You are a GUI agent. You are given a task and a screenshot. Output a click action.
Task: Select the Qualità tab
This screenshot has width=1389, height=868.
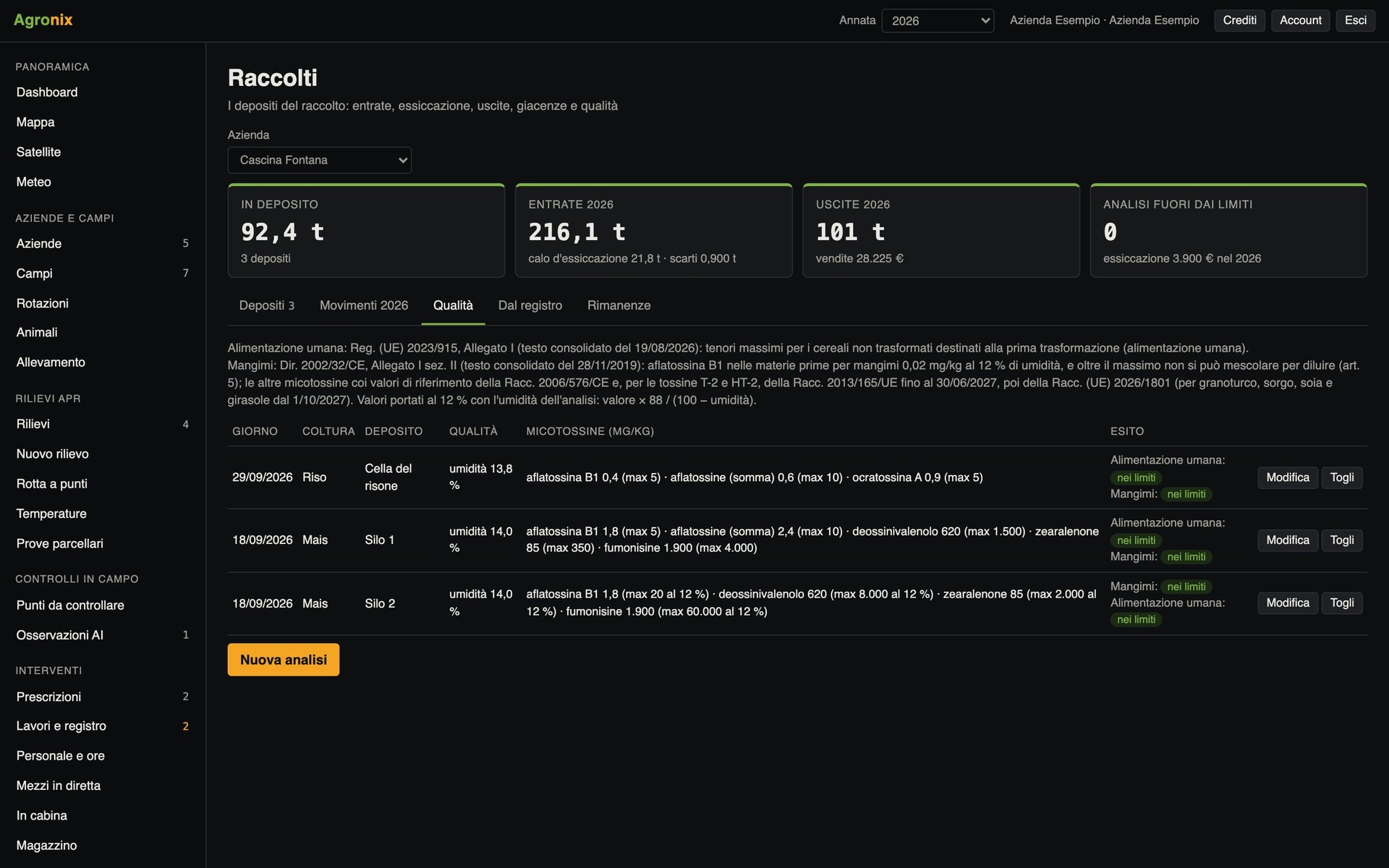[x=453, y=305]
